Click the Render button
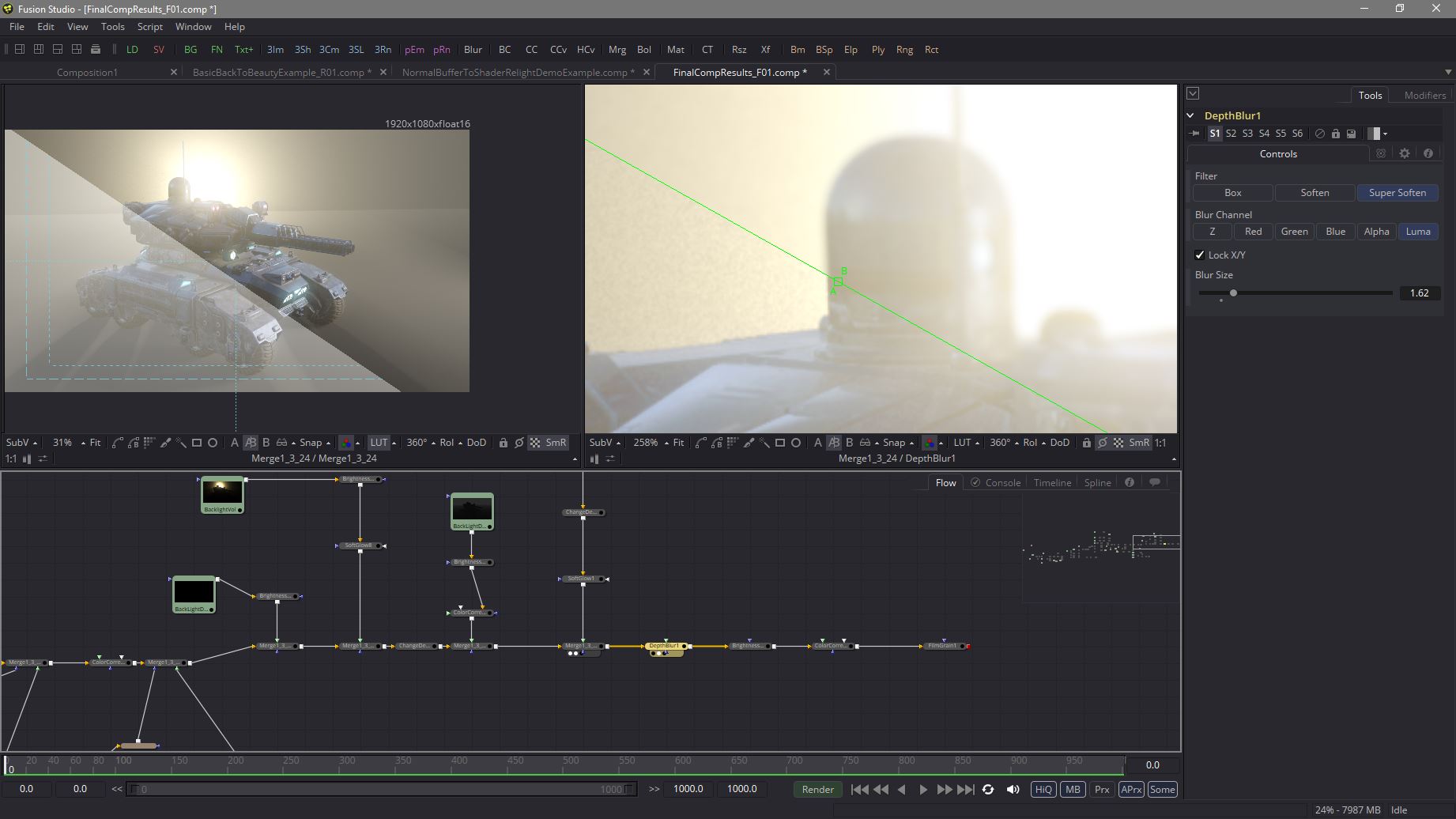This screenshot has height=819, width=1456. (817, 789)
